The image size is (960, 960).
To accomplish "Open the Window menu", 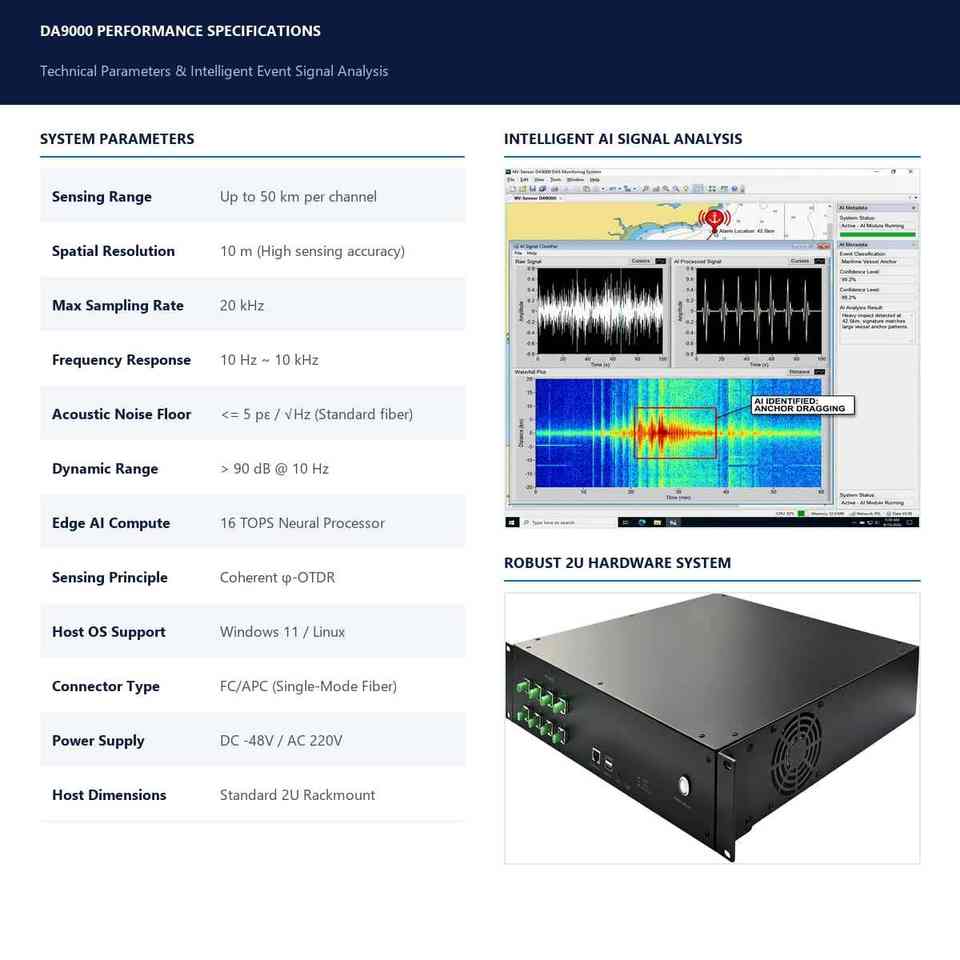I will pyautogui.click(x=576, y=179).
